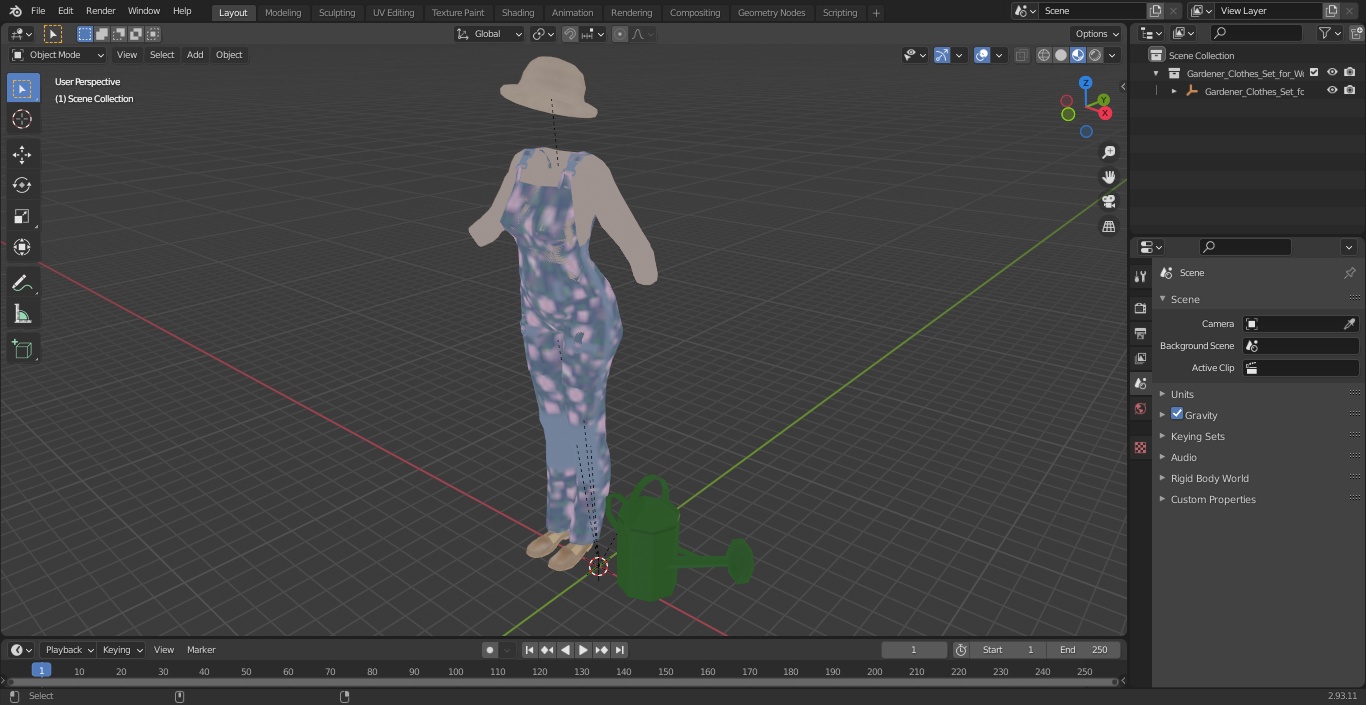Image resolution: width=1366 pixels, height=705 pixels.
Task: Click the Z axis on navigation gizmo
Action: (x=1085, y=83)
